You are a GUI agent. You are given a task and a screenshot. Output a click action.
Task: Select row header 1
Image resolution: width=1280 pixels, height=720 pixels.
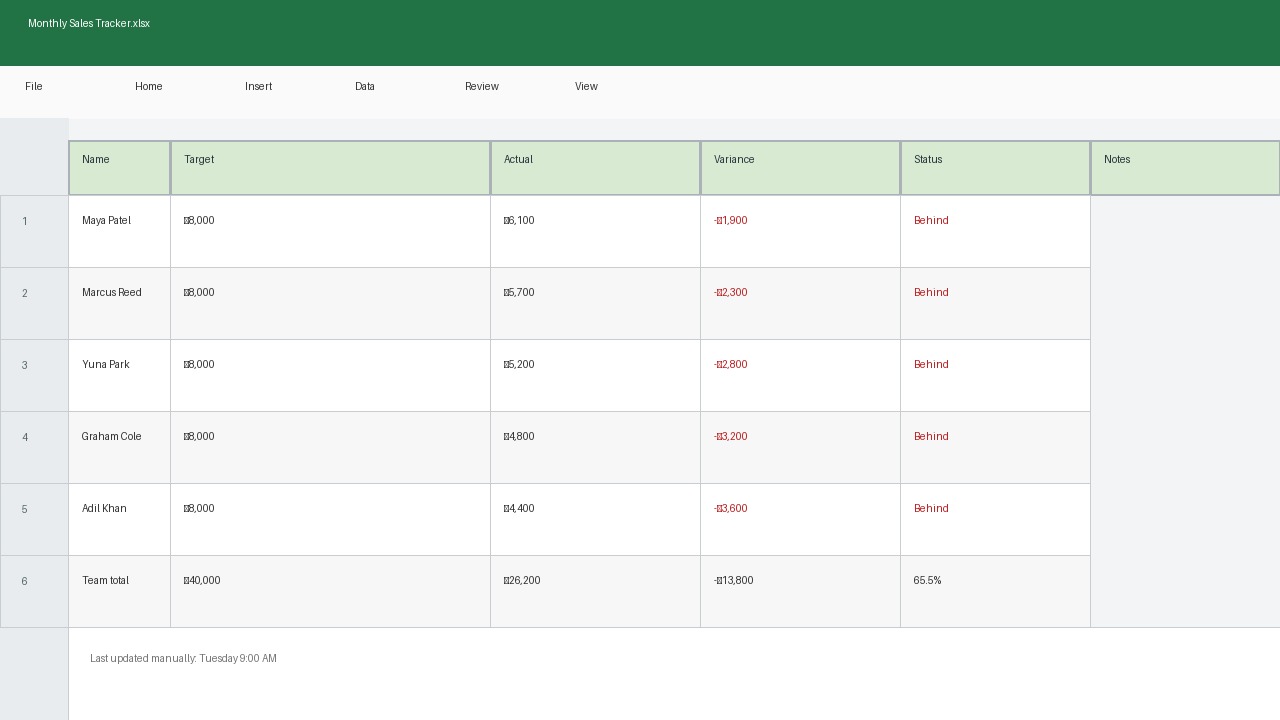[x=34, y=232]
